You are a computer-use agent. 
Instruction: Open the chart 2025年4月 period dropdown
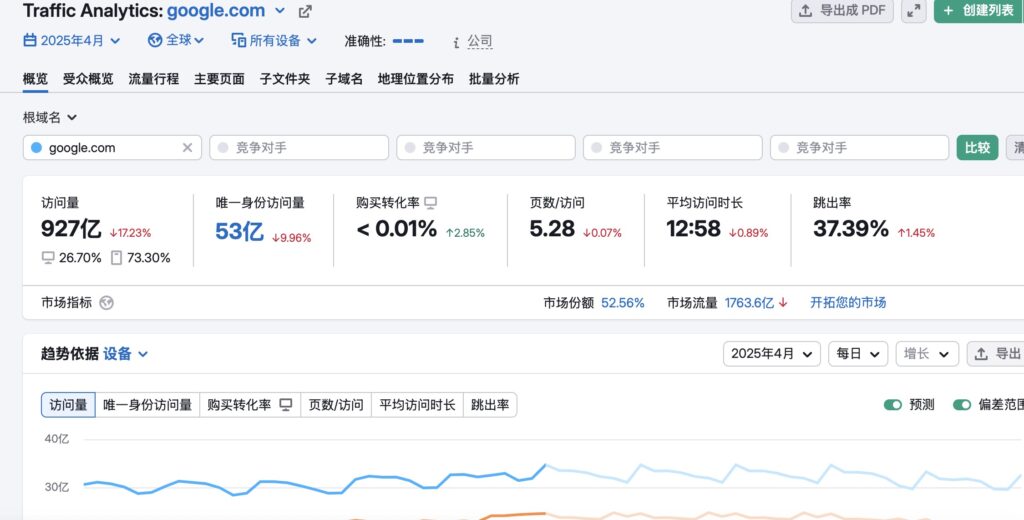pyautogui.click(x=772, y=354)
